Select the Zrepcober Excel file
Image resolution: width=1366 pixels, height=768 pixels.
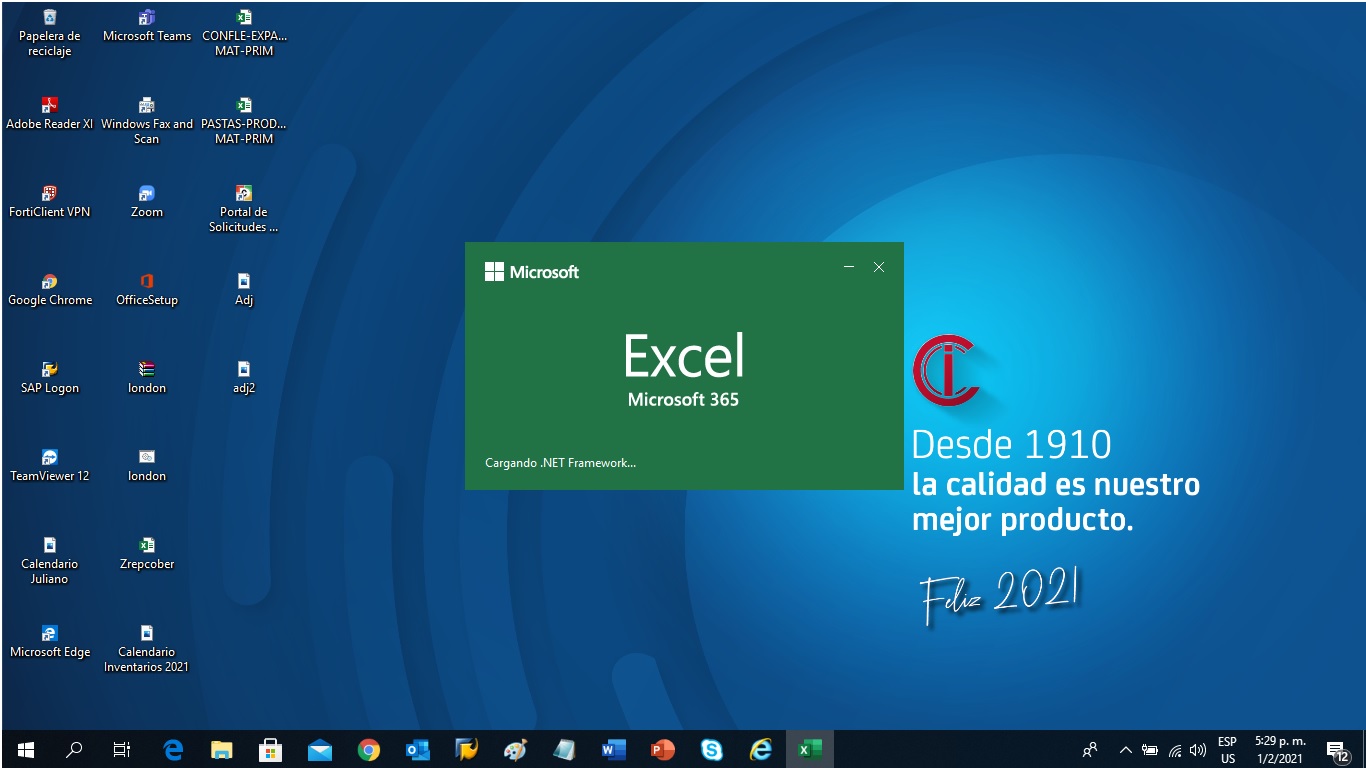pyautogui.click(x=147, y=554)
